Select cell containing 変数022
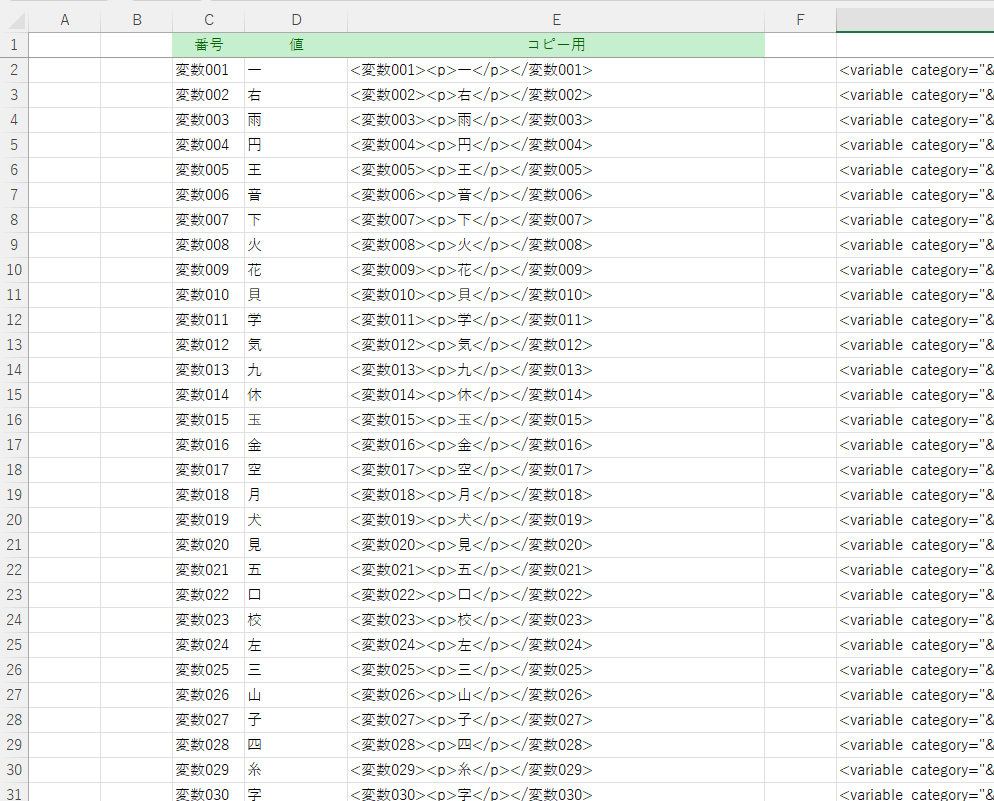 [209, 595]
